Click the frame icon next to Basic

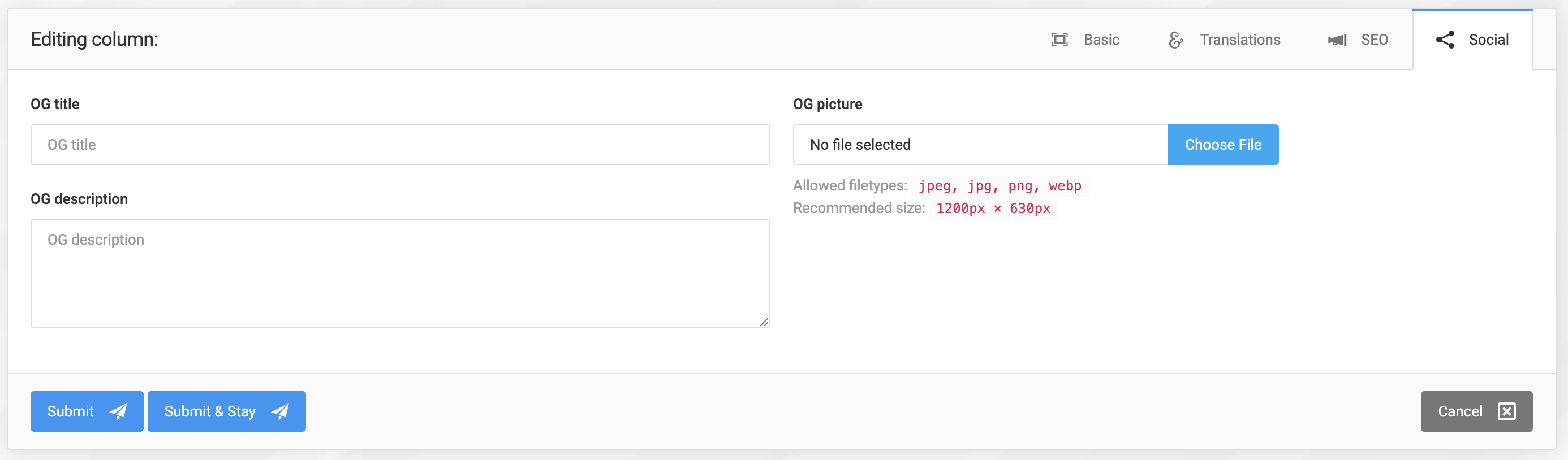pos(1059,39)
